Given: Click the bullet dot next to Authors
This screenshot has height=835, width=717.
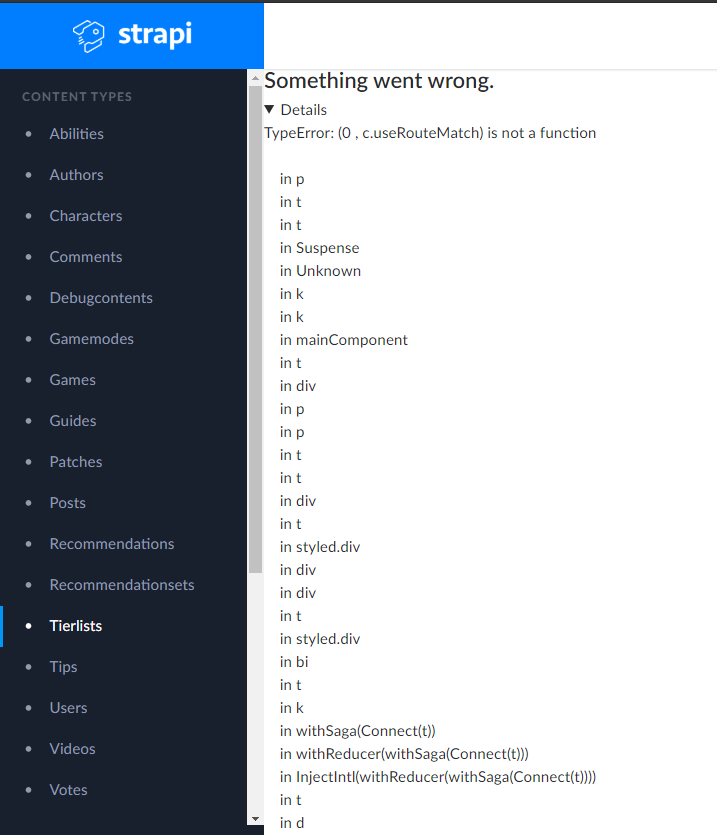Looking at the screenshot, I should click(28, 174).
